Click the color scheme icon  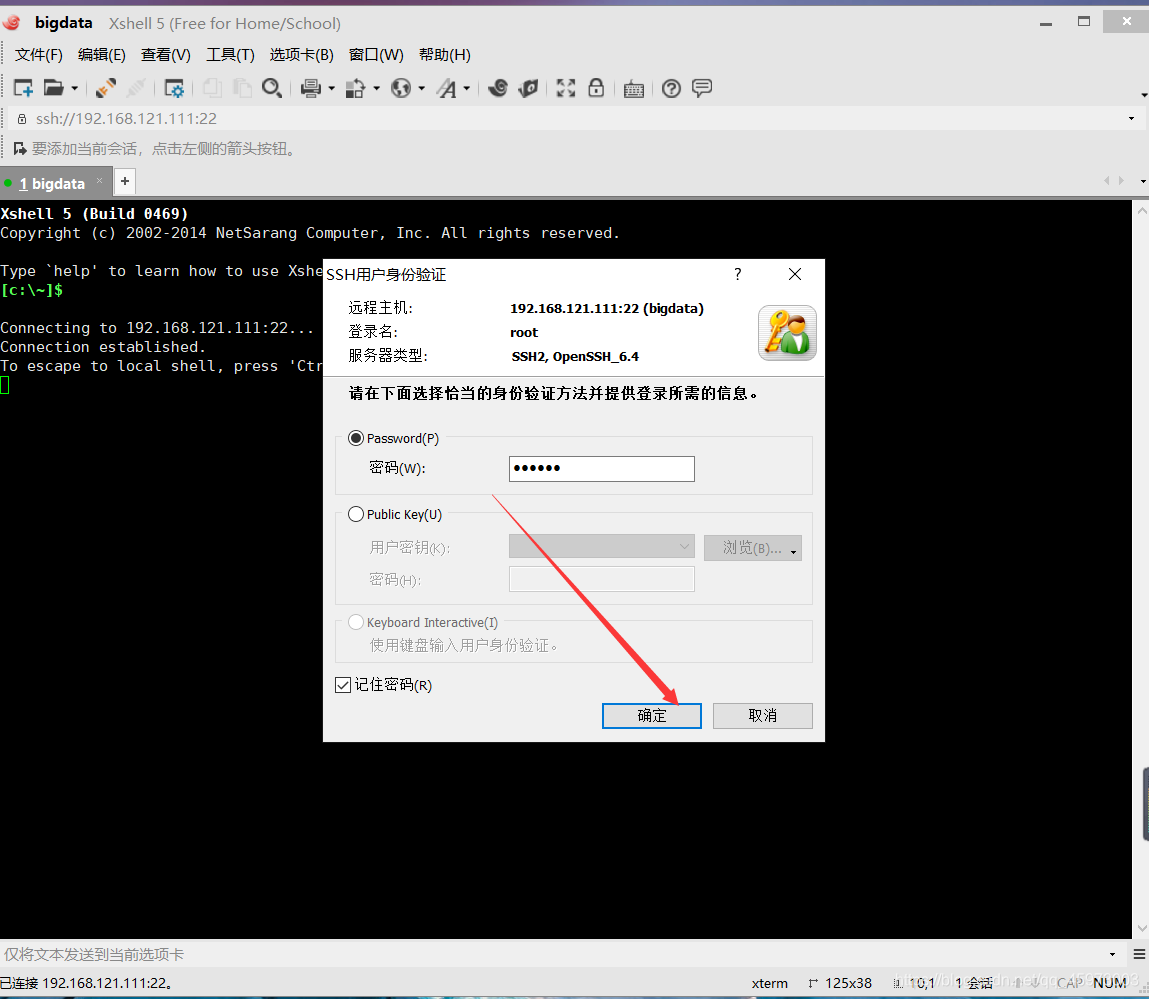pos(355,89)
